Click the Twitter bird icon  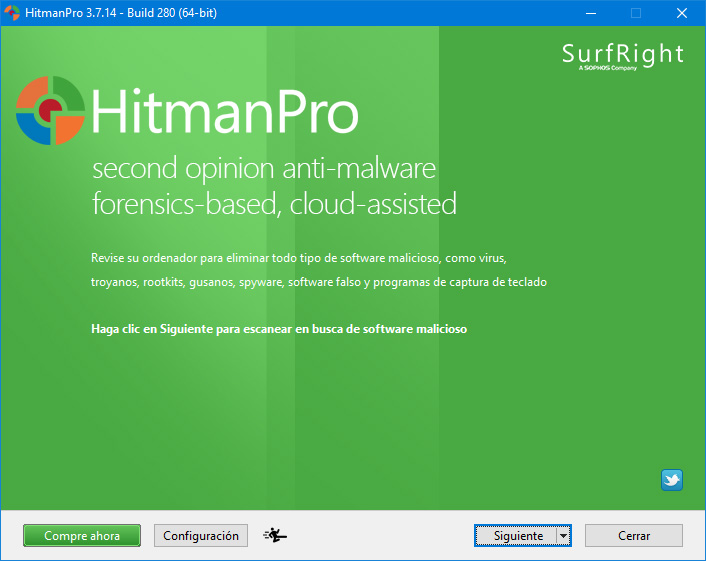(x=672, y=480)
